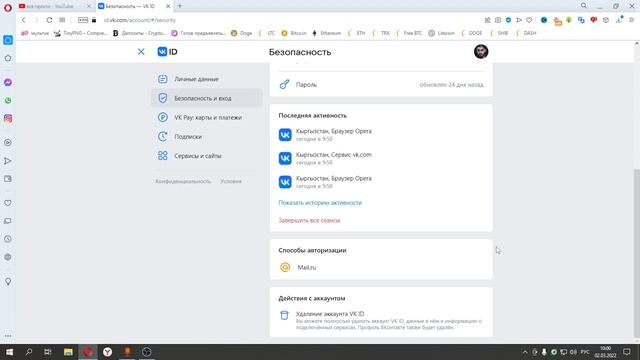Open the Пароль row

[381, 85]
